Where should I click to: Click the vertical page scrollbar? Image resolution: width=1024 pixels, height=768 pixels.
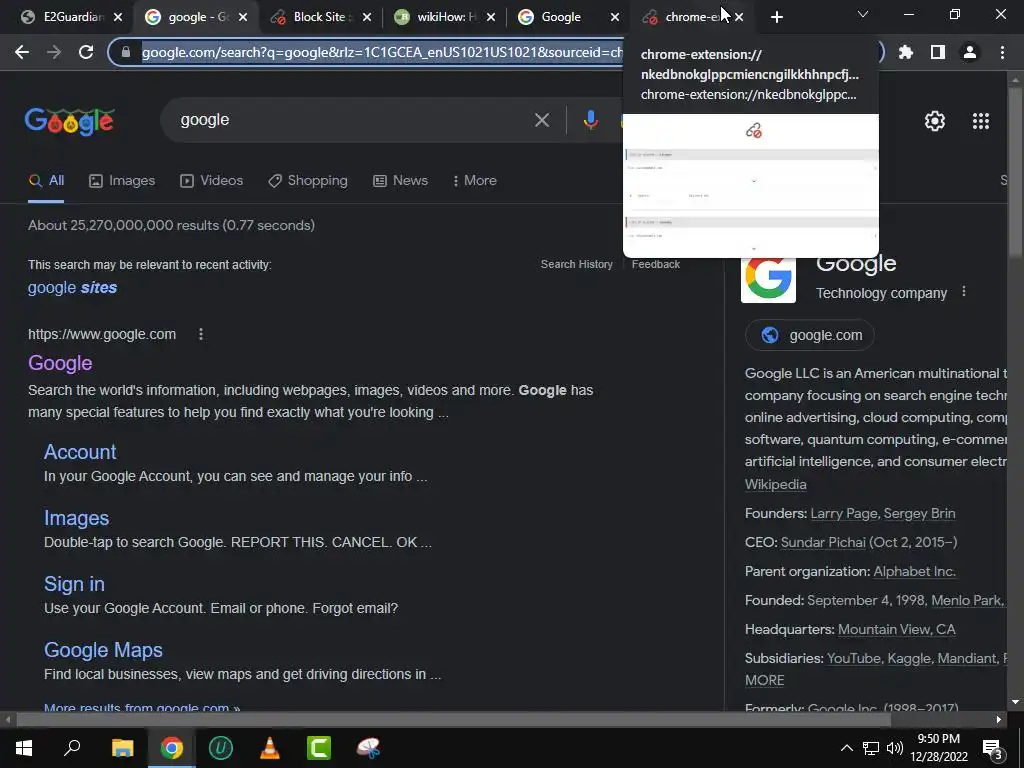coord(1015,170)
